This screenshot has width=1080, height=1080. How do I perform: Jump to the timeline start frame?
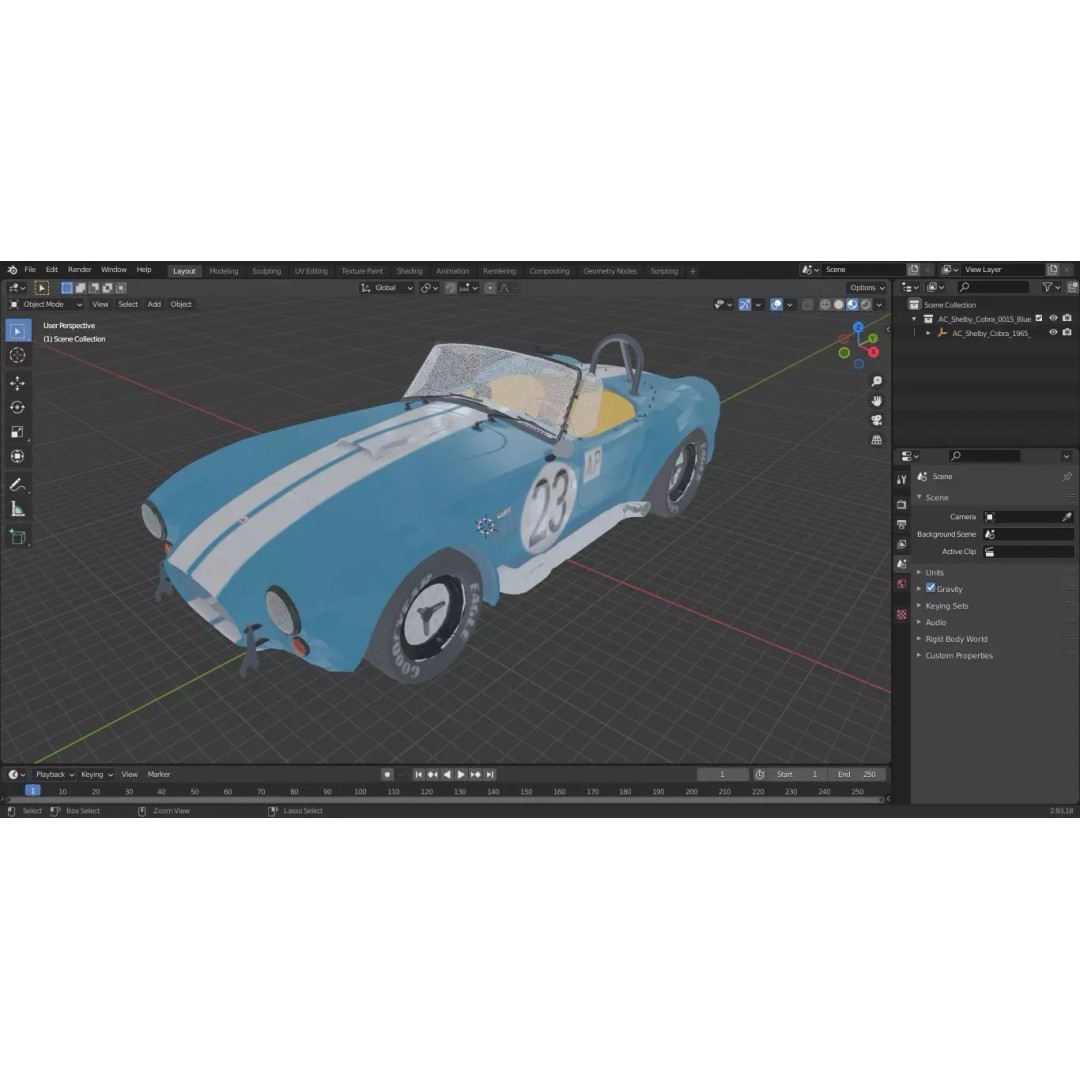tap(418, 775)
